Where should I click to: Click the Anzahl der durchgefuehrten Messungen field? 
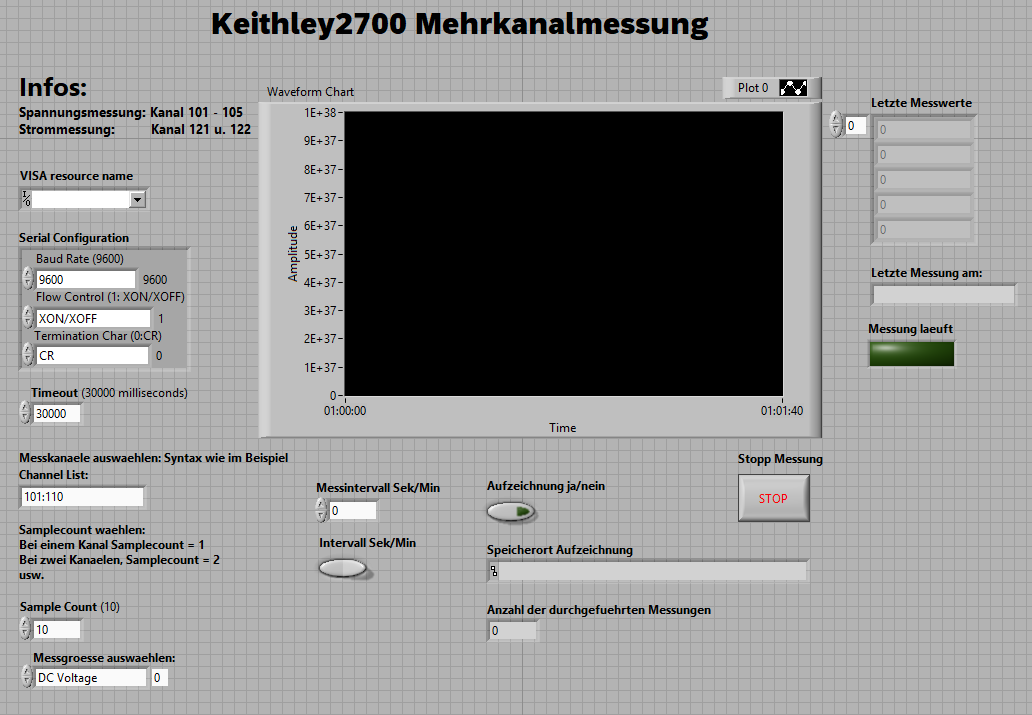512,631
